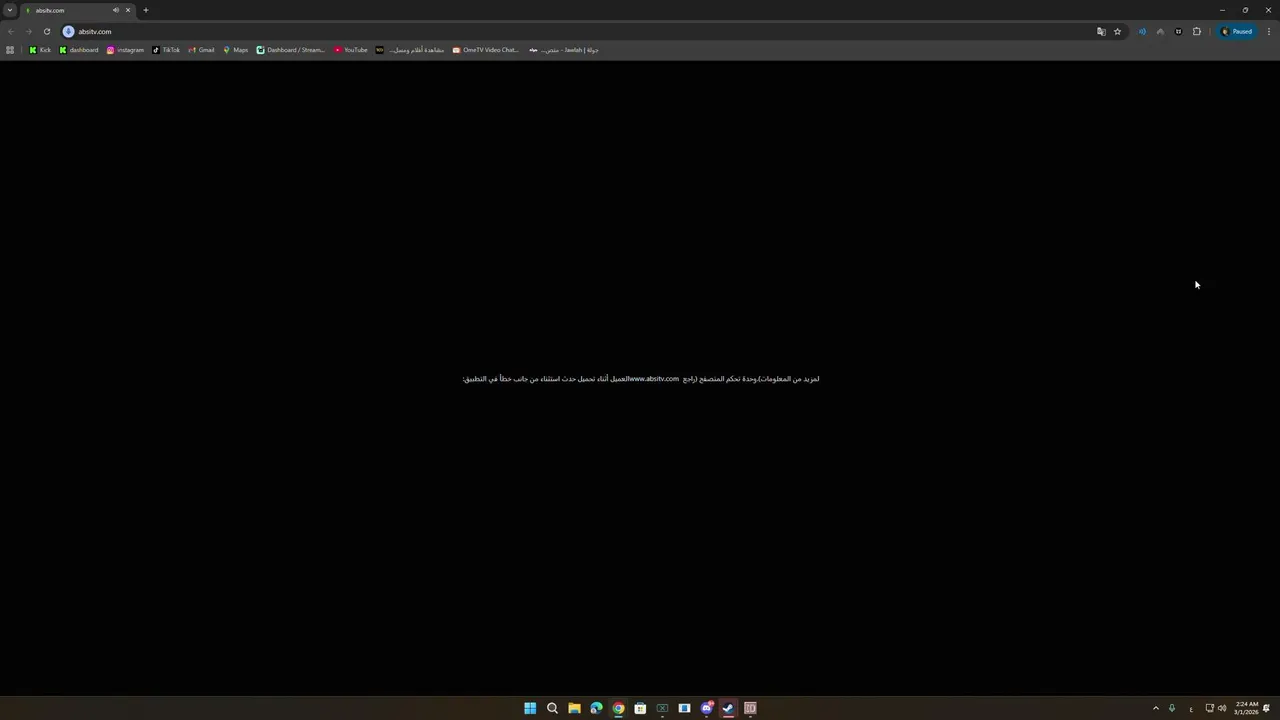
Task: Go back to previous page
Action: [x=11, y=31]
